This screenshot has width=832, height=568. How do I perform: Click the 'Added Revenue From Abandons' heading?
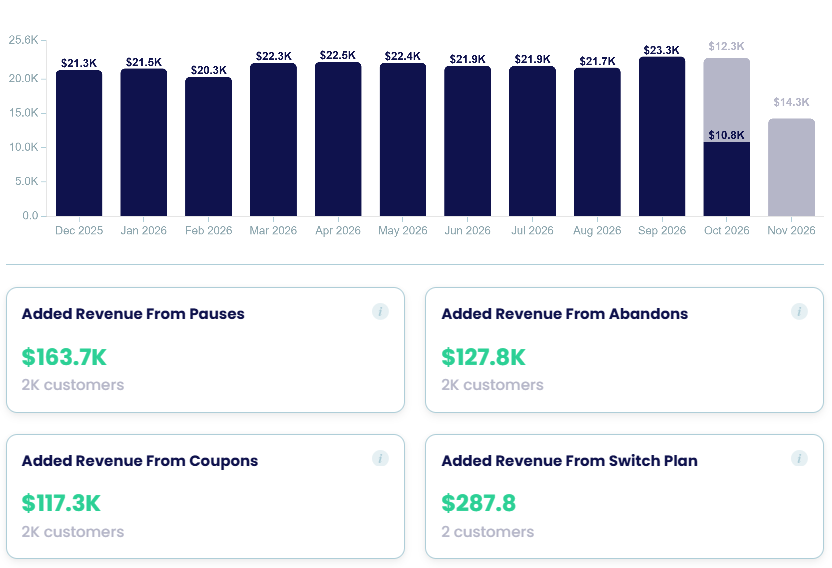click(x=565, y=314)
